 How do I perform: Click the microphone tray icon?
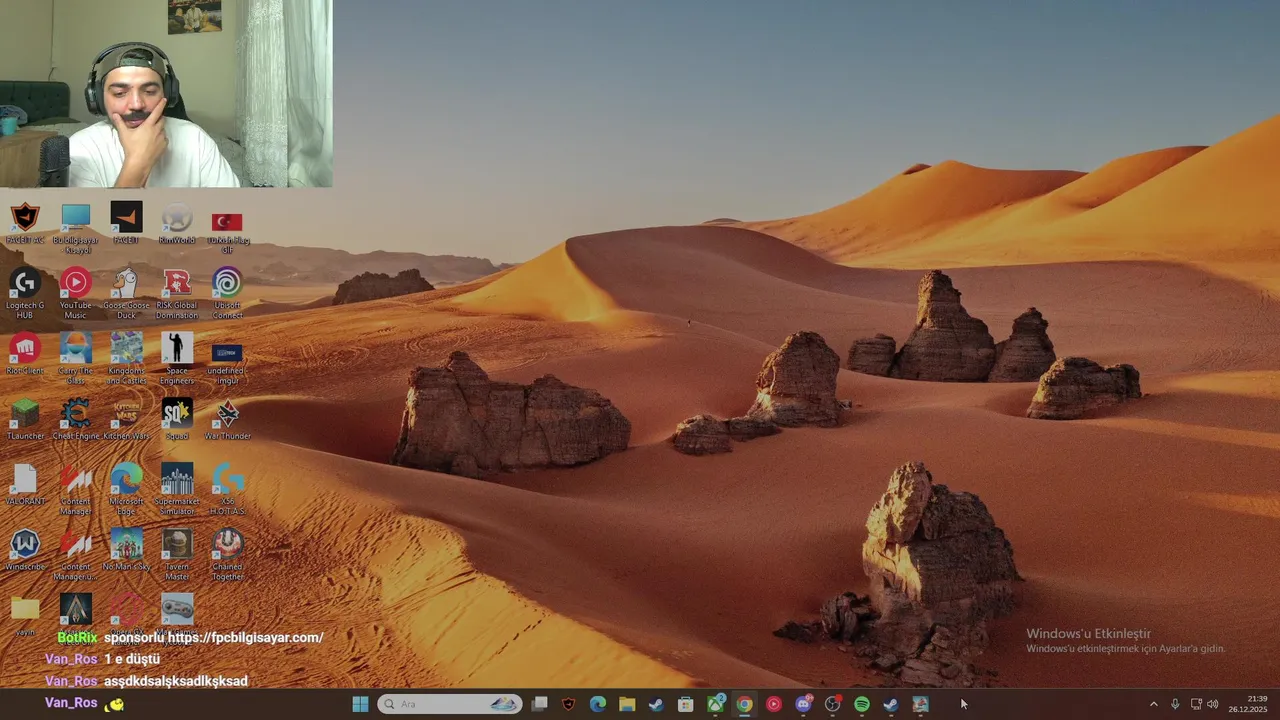pos(1175,704)
